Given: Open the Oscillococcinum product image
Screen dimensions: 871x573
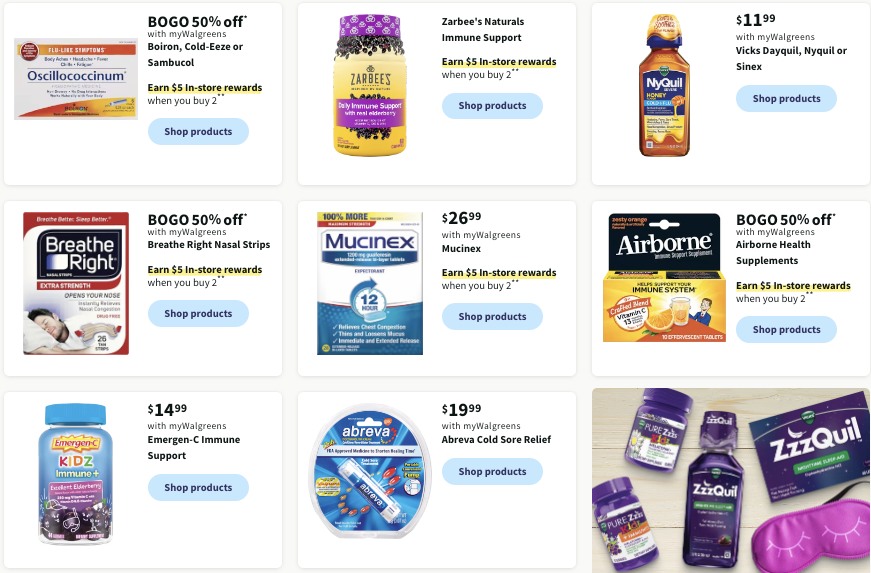Looking at the screenshot, I should (x=76, y=79).
